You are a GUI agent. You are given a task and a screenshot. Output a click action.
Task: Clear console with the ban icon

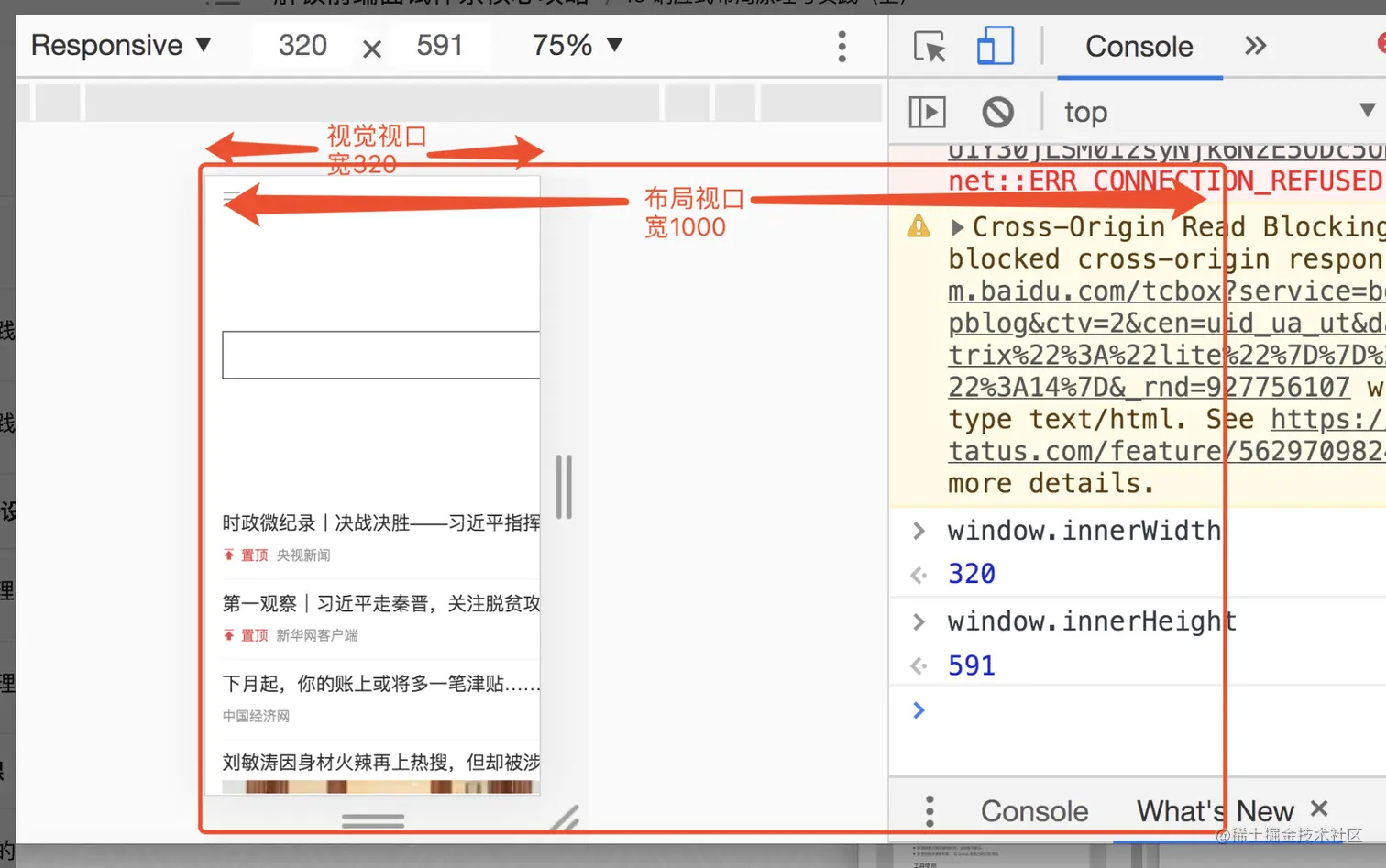click(997, 112)
